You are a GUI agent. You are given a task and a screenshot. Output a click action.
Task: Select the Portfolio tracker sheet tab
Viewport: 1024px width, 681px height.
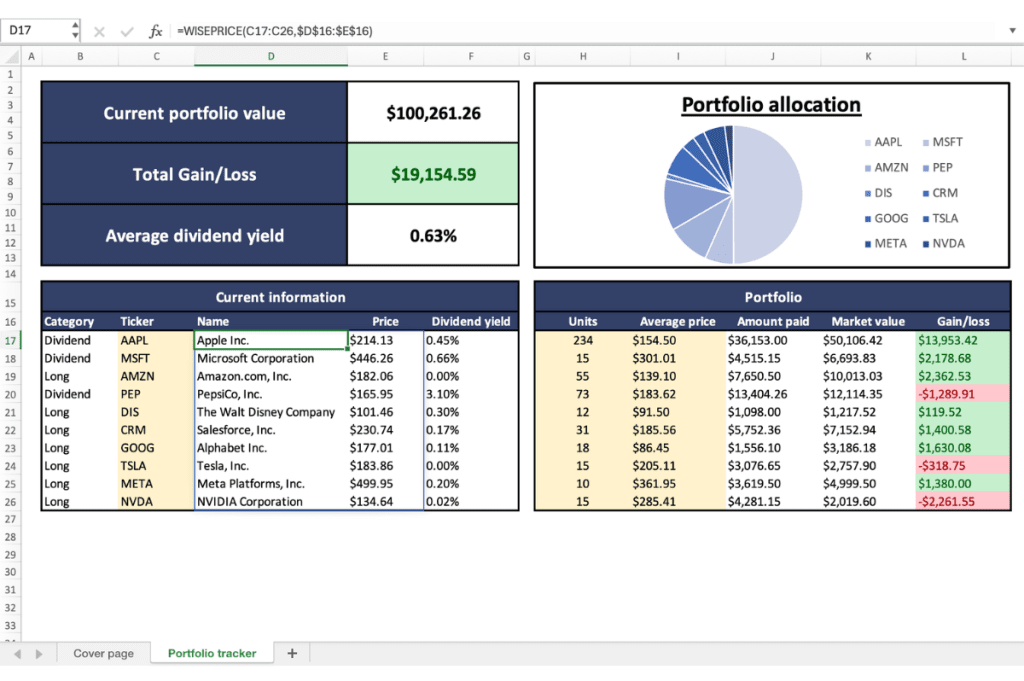(212, 653)
